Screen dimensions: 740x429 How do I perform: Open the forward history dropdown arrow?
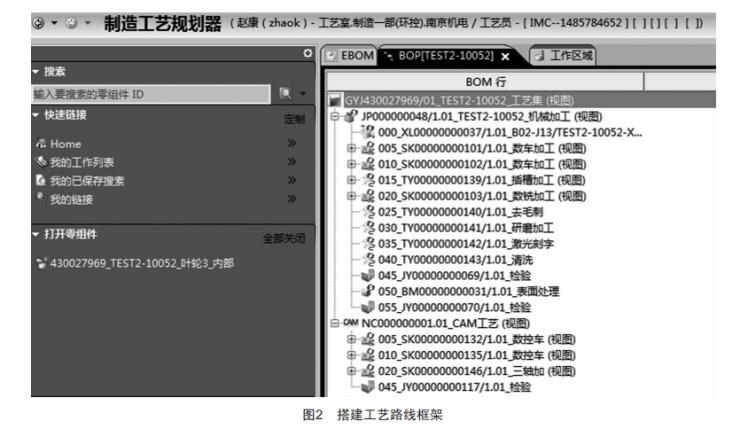87,23
